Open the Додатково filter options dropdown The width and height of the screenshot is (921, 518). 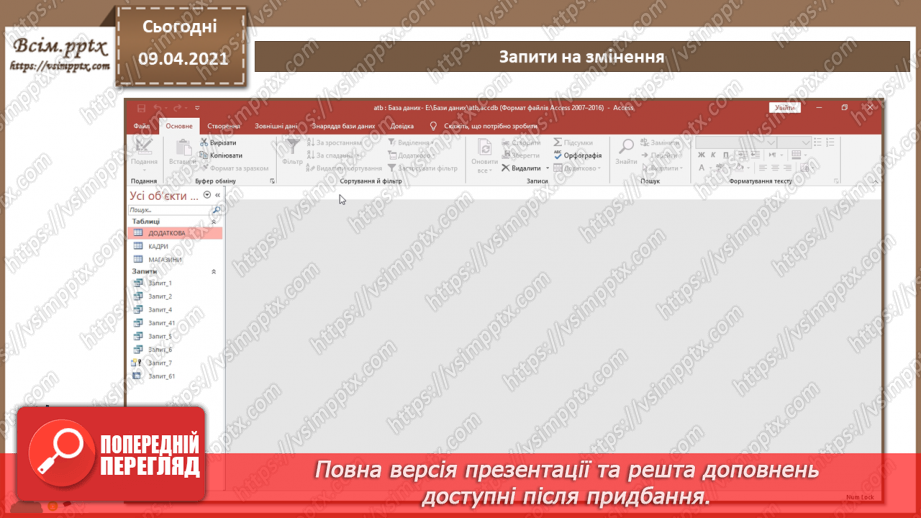click(x=411, y=156)
